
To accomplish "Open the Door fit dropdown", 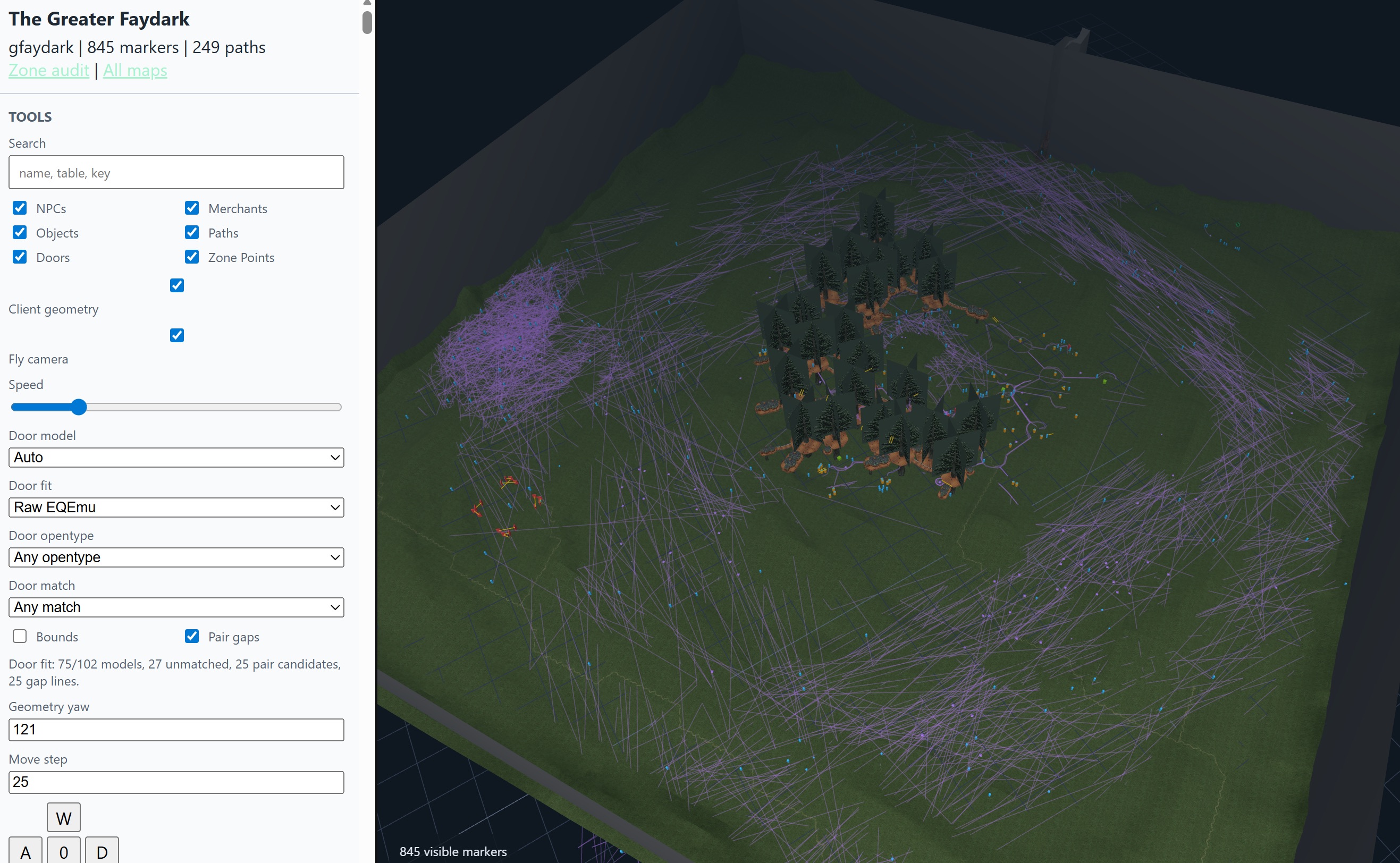I will click(176, 507).
